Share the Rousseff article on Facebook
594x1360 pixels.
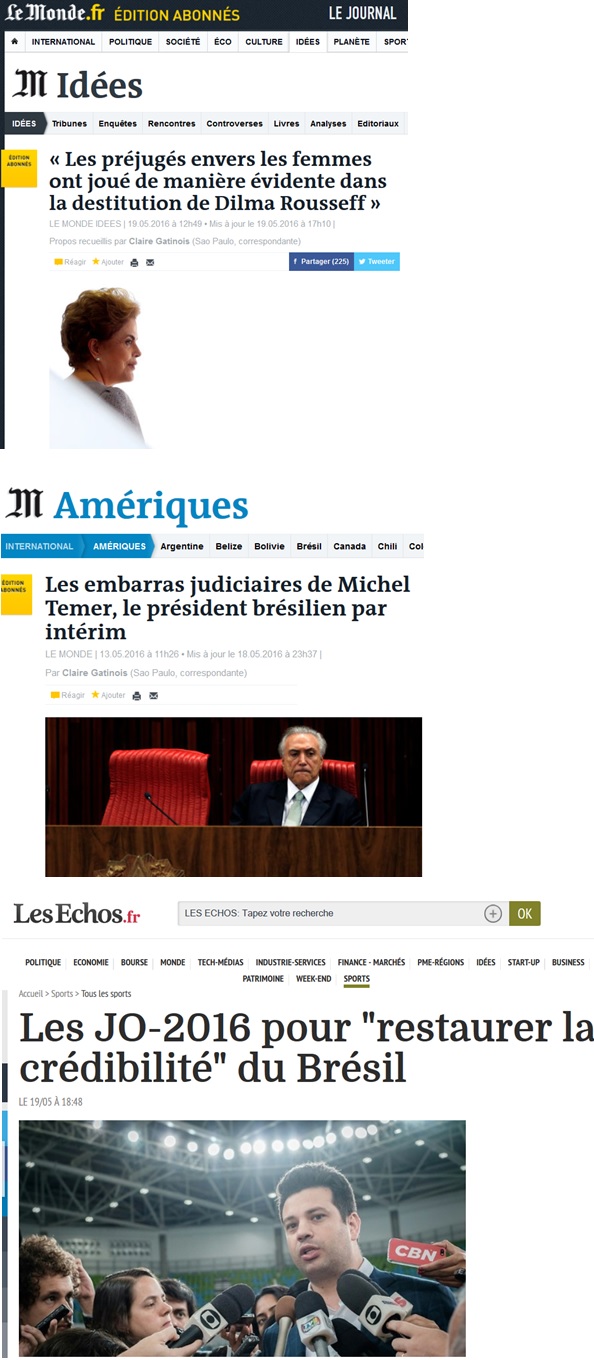(322, 262)
